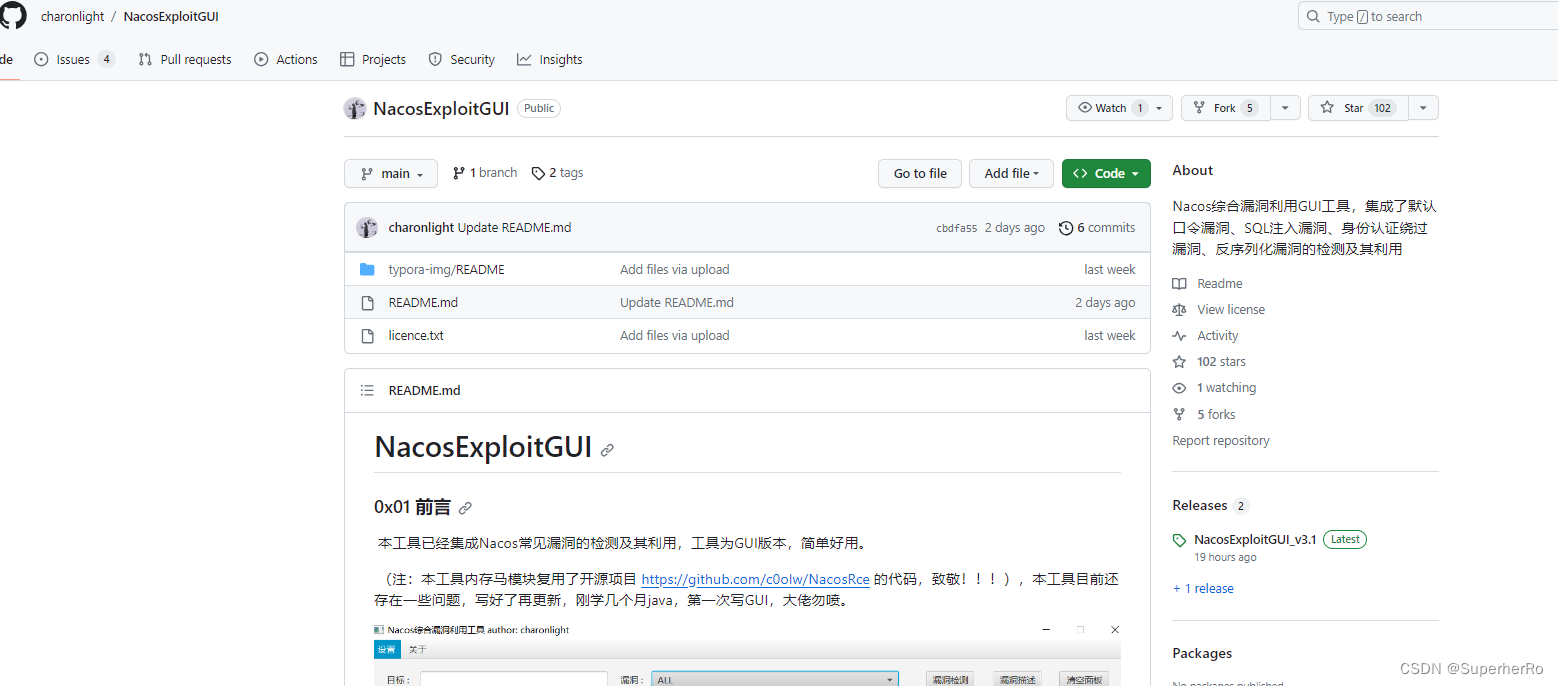Switch to the Projects tab
The width and height of the screenshot is (1558, 686).
point(373,59)
